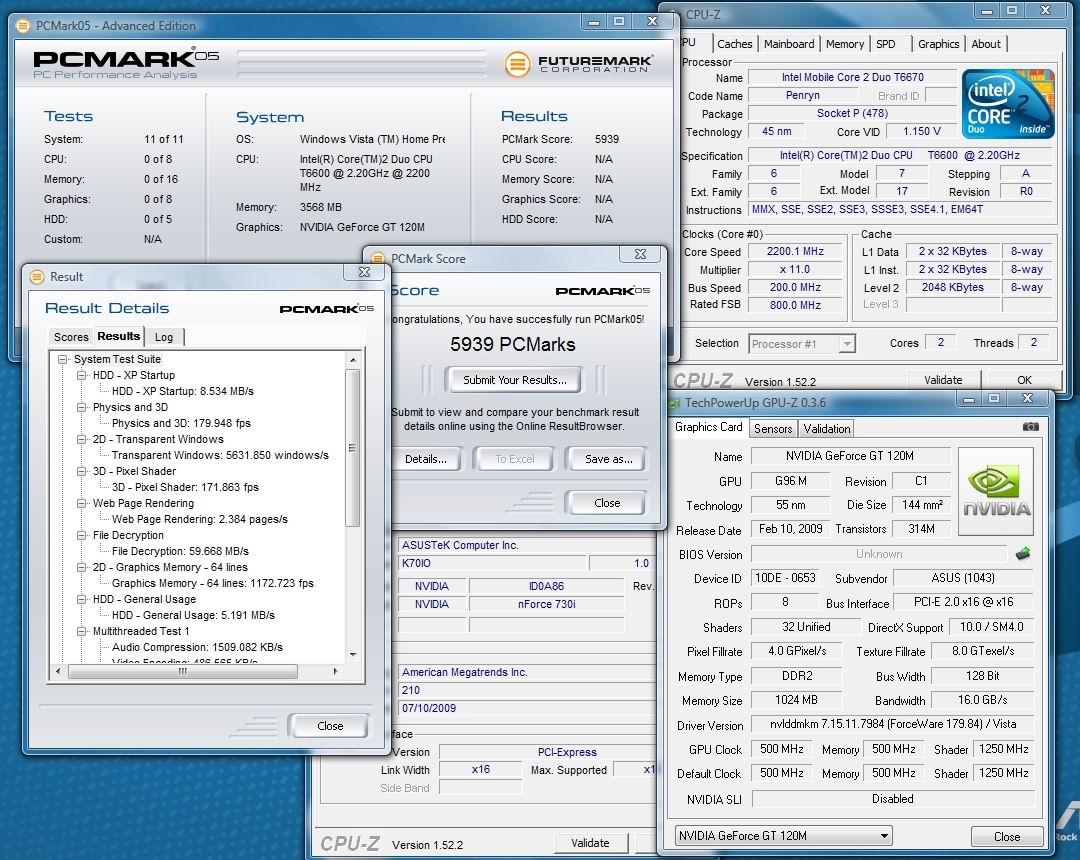Select 'Audio Compression: 1509.082 KB/s' row
The height and width of the screenshot is (860, 1080).
pos(197,647)
